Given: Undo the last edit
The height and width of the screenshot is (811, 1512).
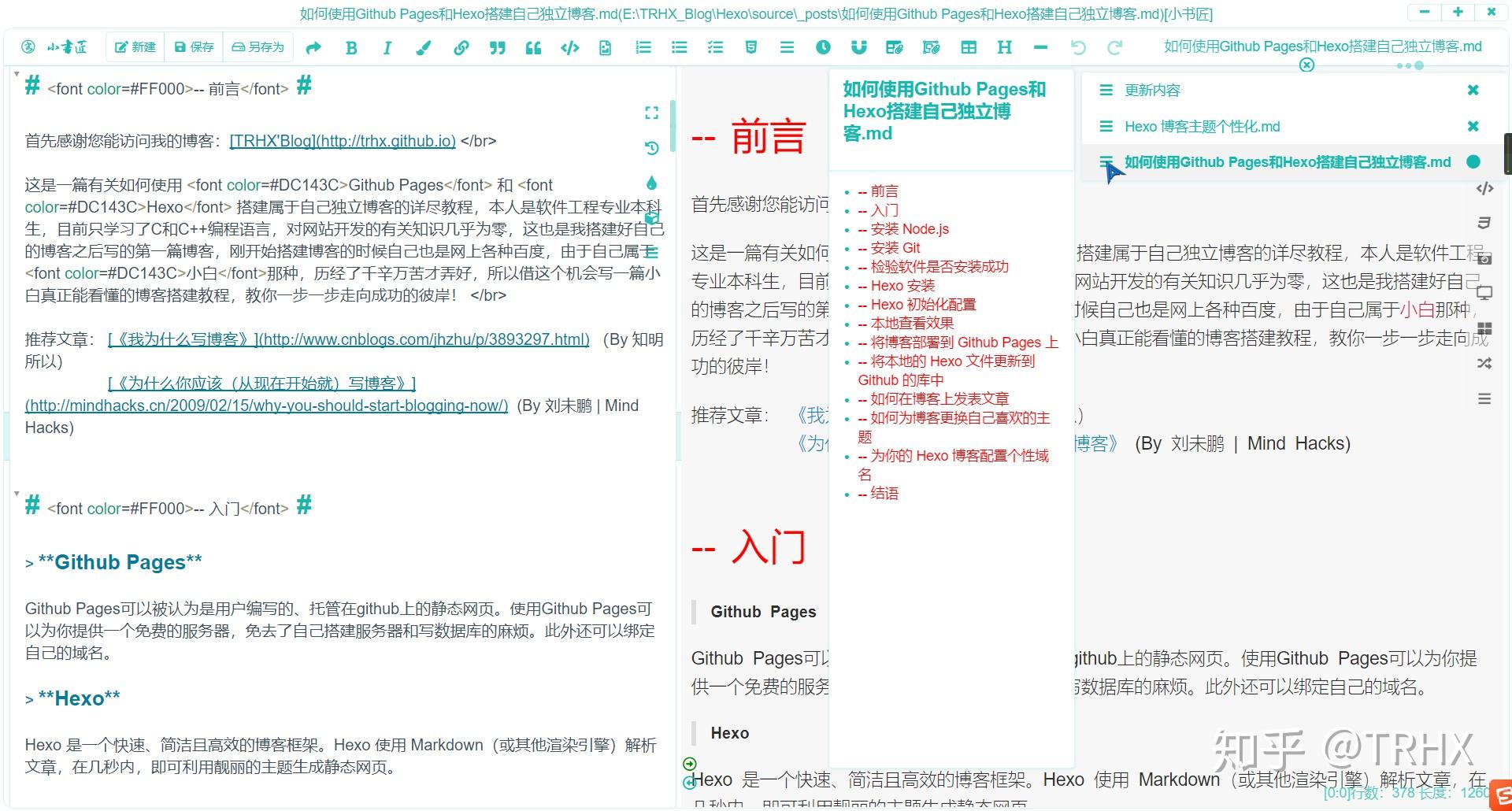Looking at the screenshot, I should [x=1078, y=48].
